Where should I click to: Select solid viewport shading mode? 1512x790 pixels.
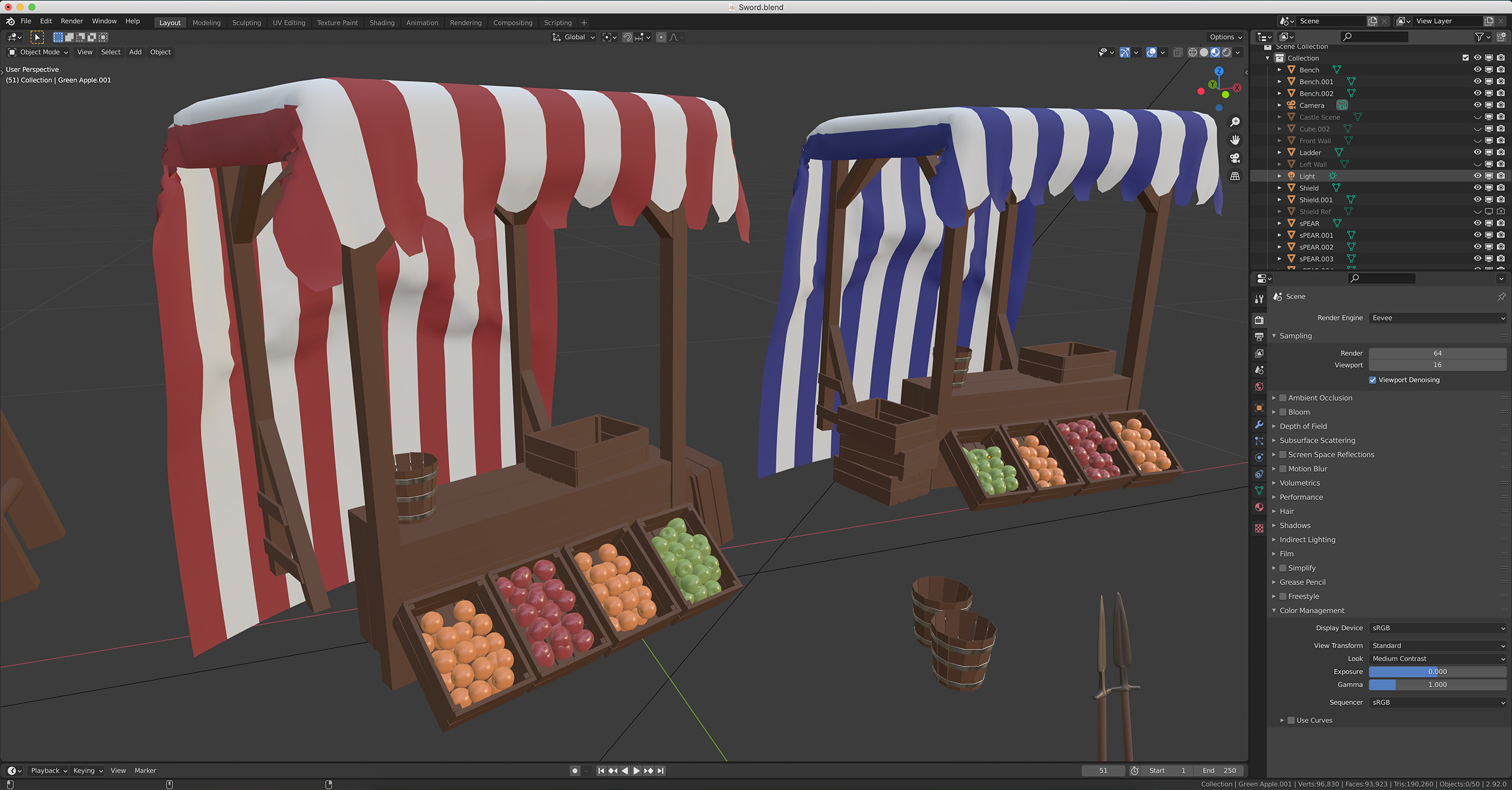pyautogui.click(x=1204, y=53)
